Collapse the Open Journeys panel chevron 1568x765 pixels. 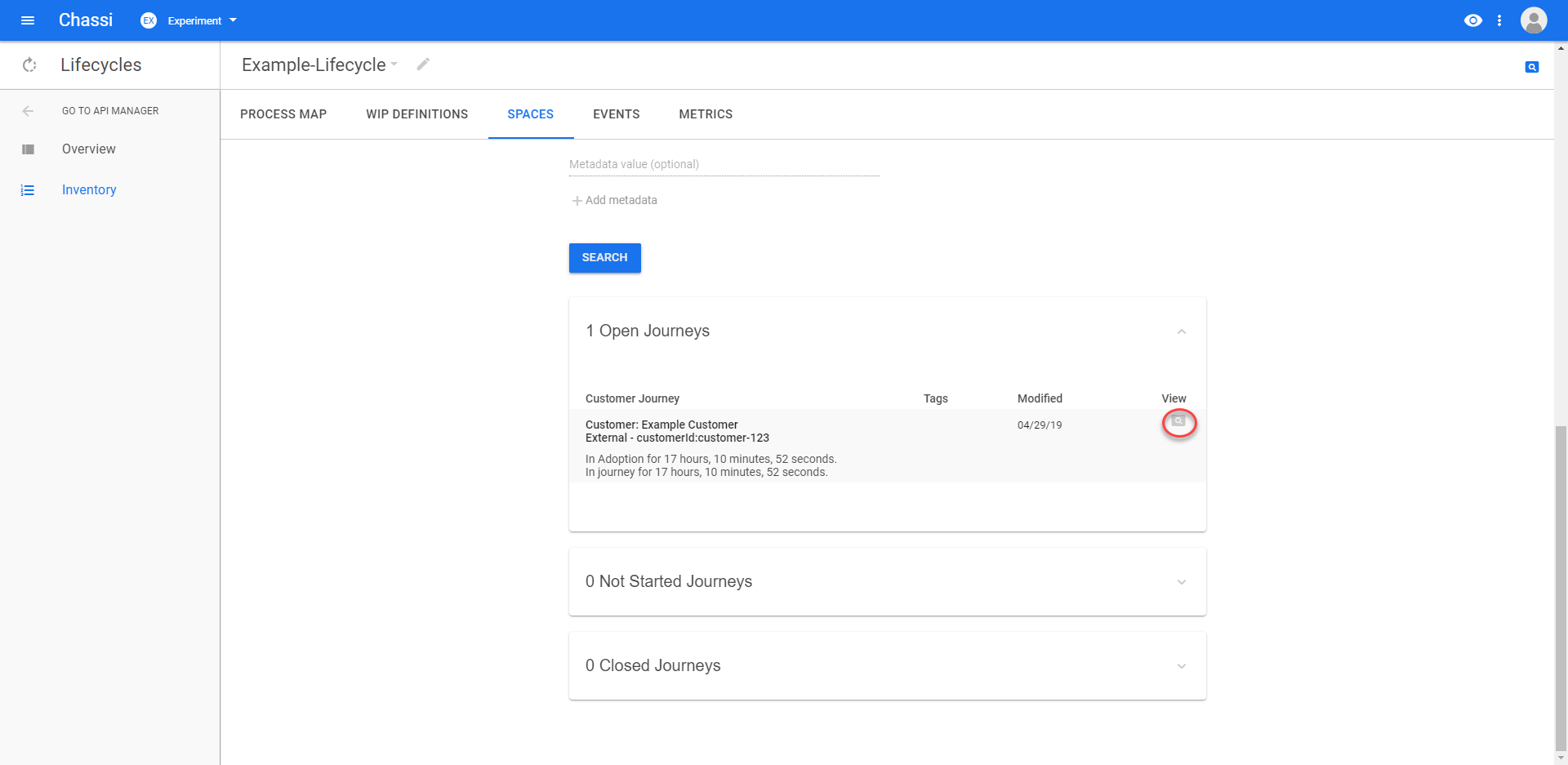[1182, 331]
